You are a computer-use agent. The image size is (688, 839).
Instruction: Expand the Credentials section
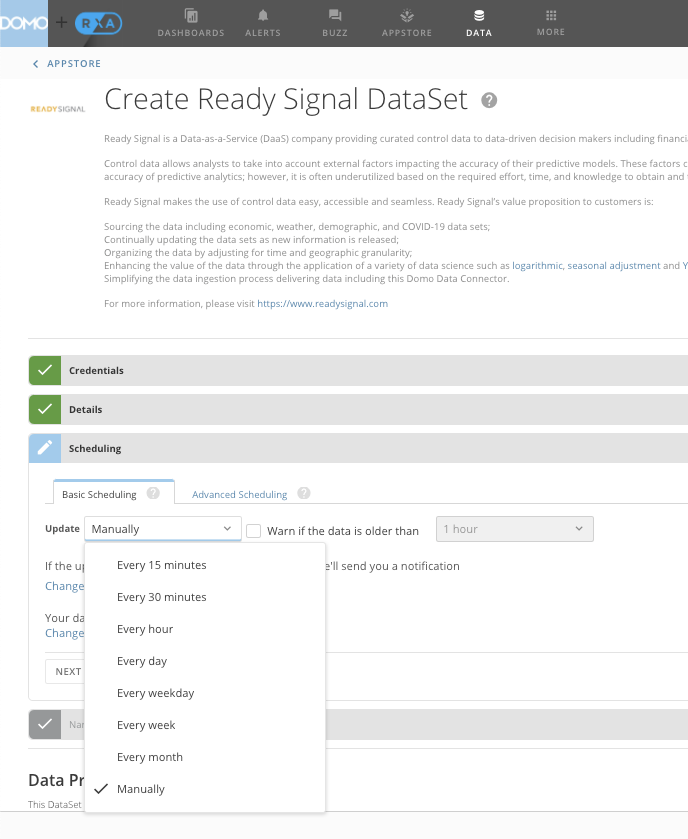[x=96, y=371]
